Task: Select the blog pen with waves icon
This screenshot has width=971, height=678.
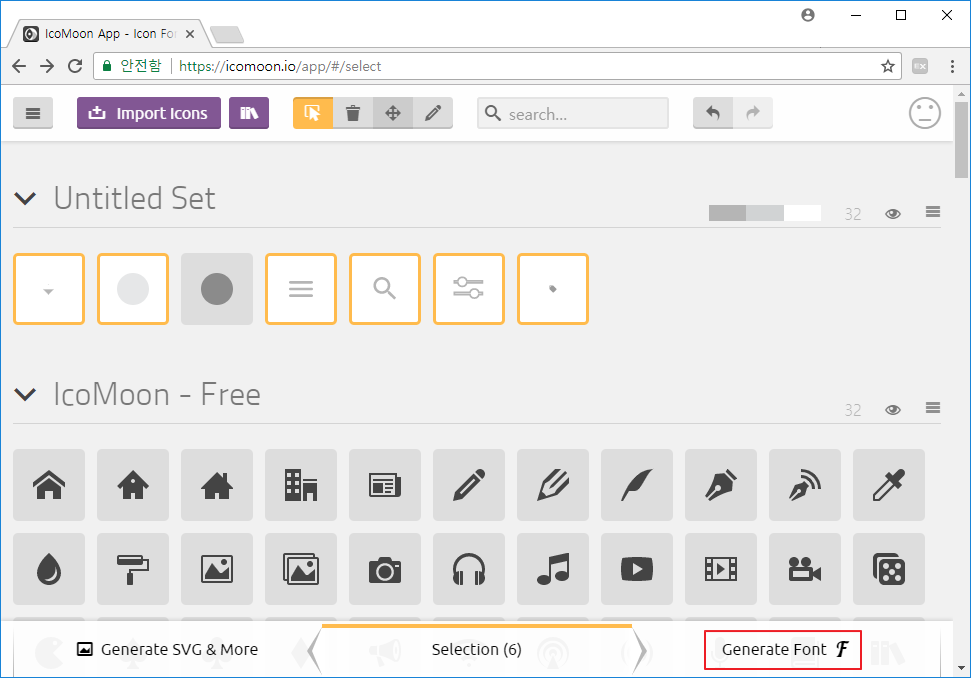Action: (805, 485)
